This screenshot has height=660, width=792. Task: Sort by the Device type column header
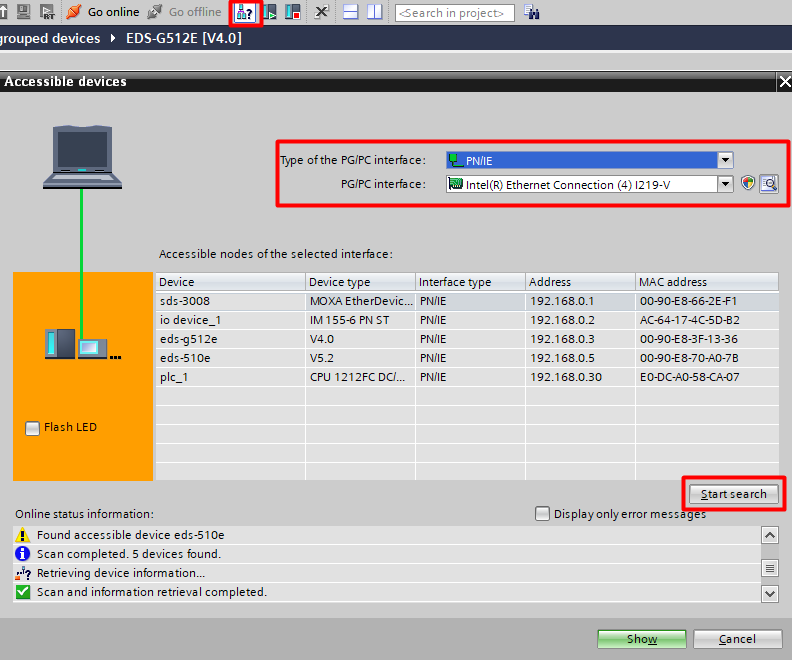[x=361, y=282]
